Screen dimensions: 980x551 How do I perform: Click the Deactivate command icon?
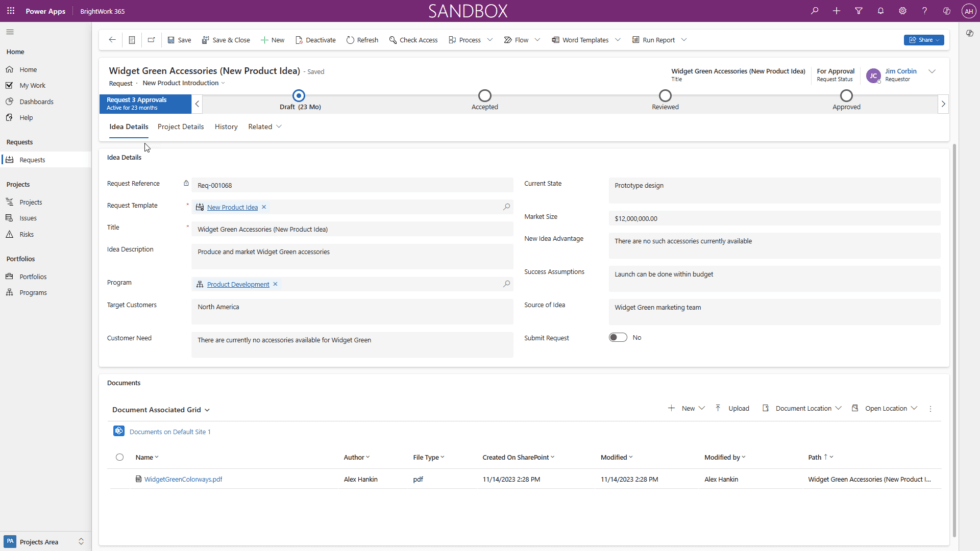(x=299, y=40)
